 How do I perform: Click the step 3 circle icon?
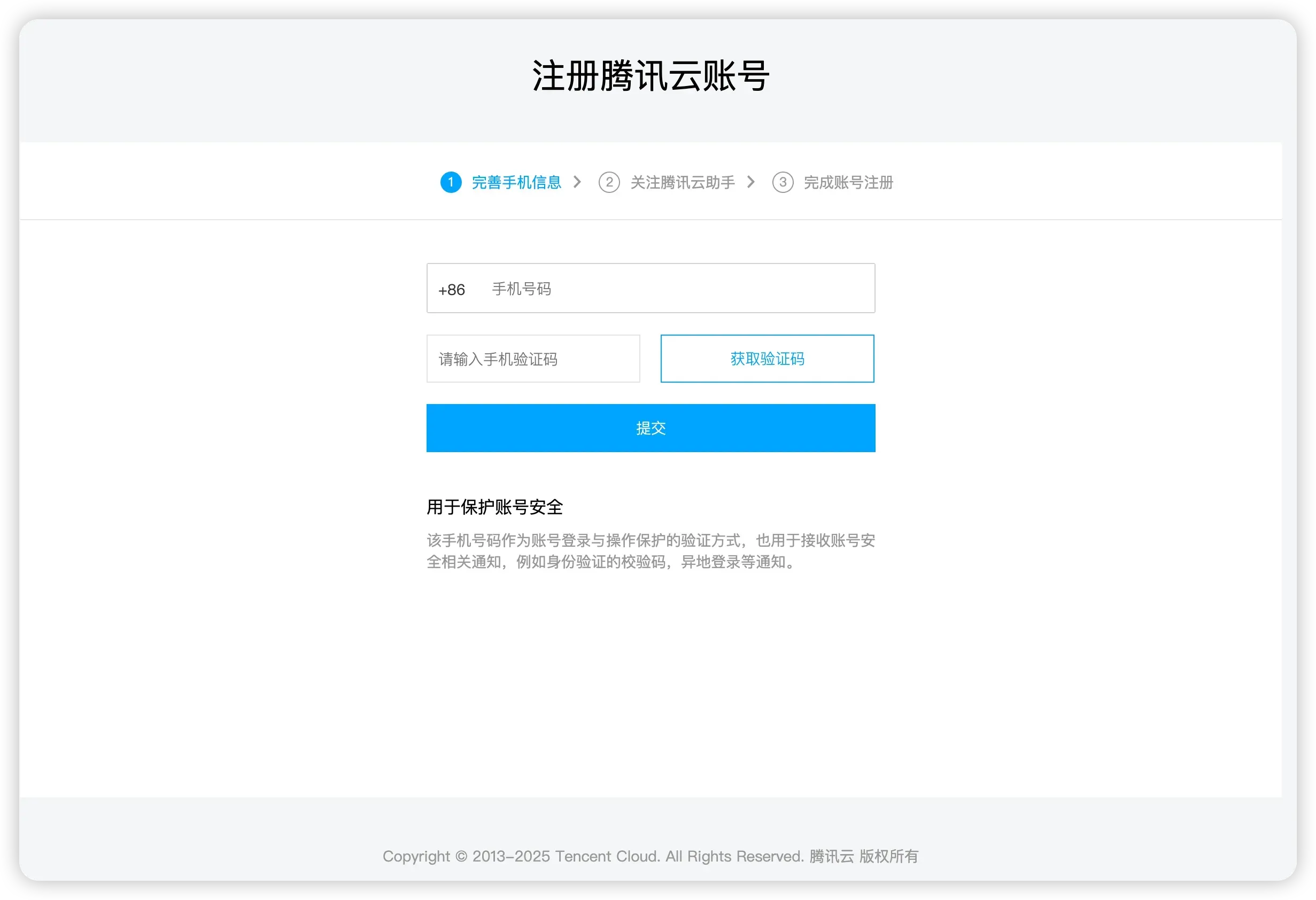783,182
